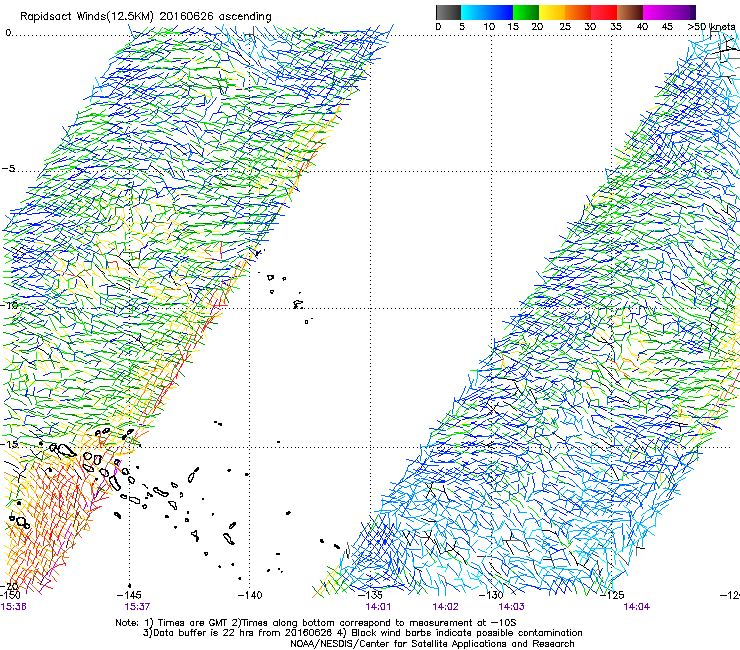Viewport: 740px width, 650px height.
Task: Click the '25' legend label under colorbar
Action: pos(565,27)
